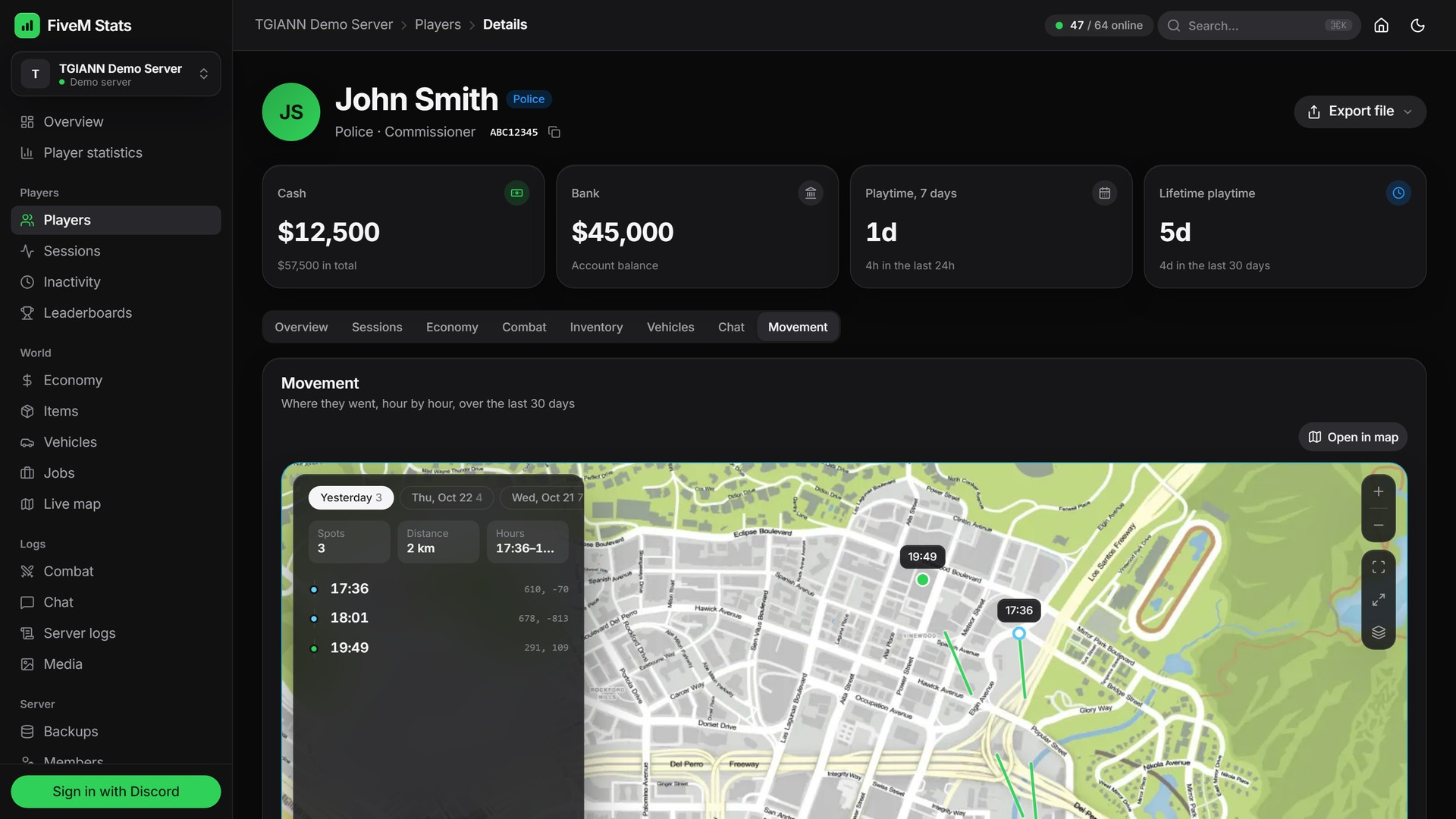Click the 47 / 64 online badge
Viewport: 1456px width, 819px height.
coord(1099,26)
